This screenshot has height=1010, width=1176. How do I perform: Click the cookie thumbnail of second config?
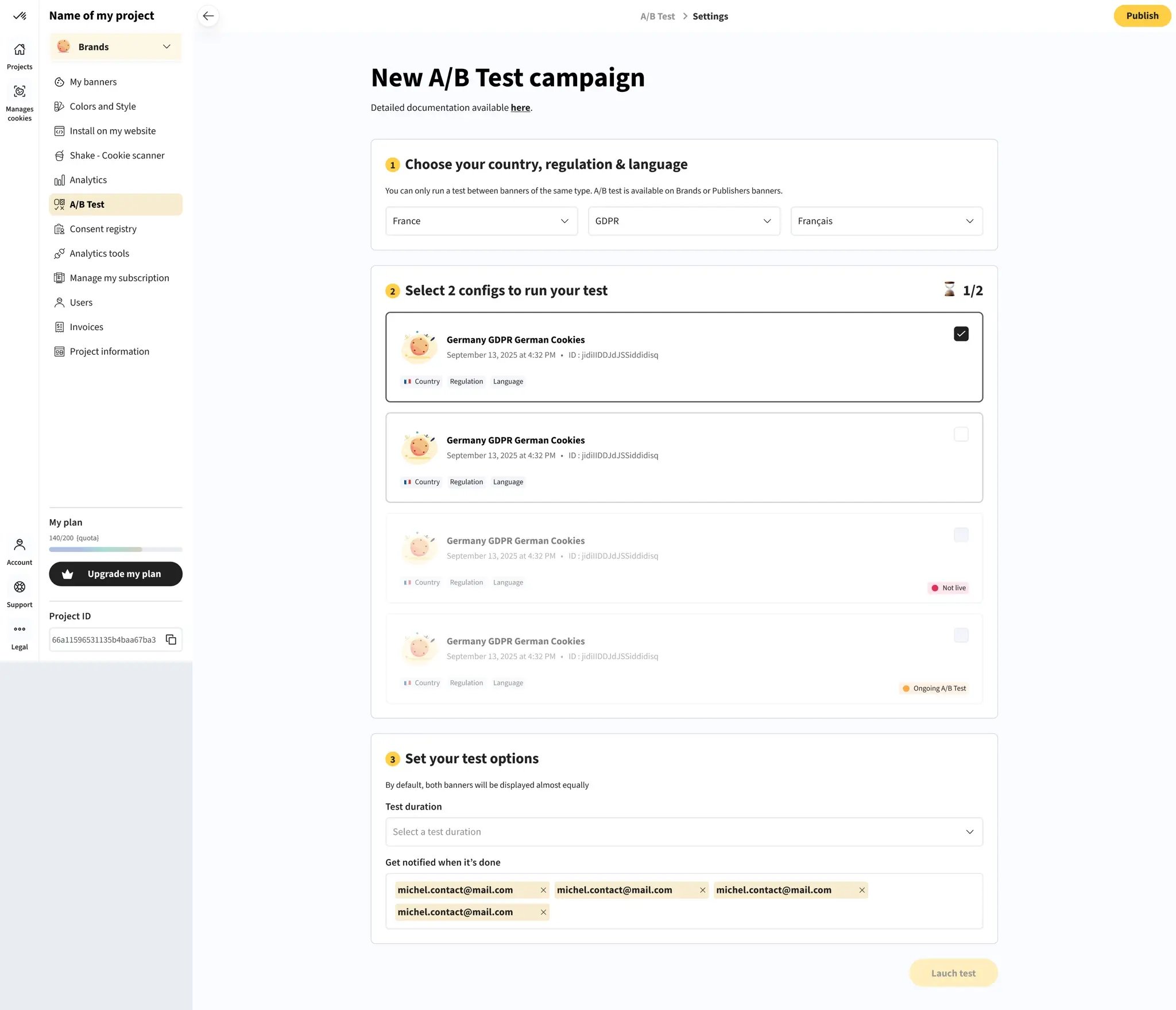[419, 447]
